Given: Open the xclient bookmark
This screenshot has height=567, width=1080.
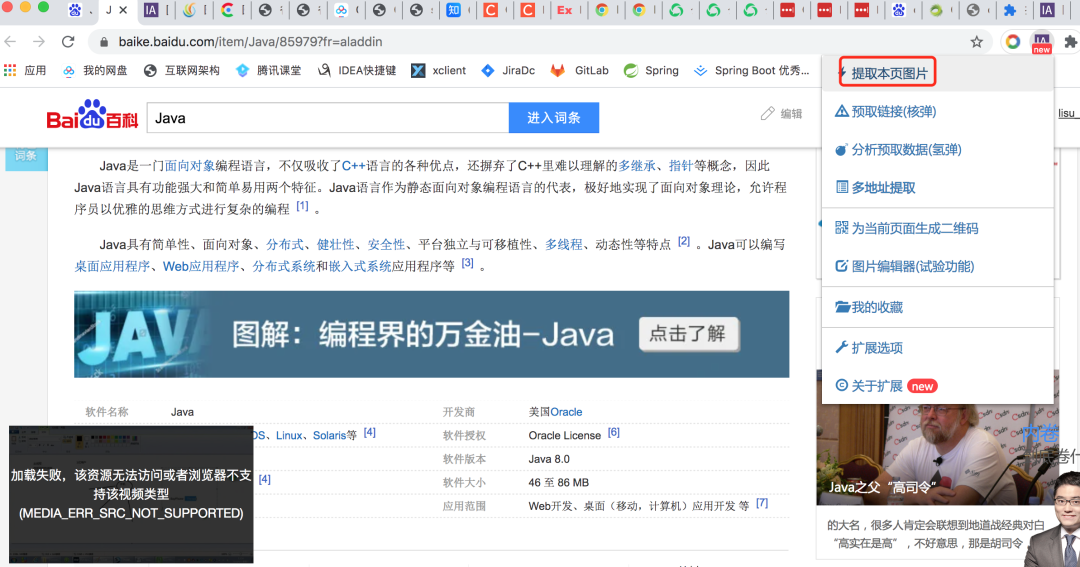Looking at the screenshot, I should tap(439, 70).
